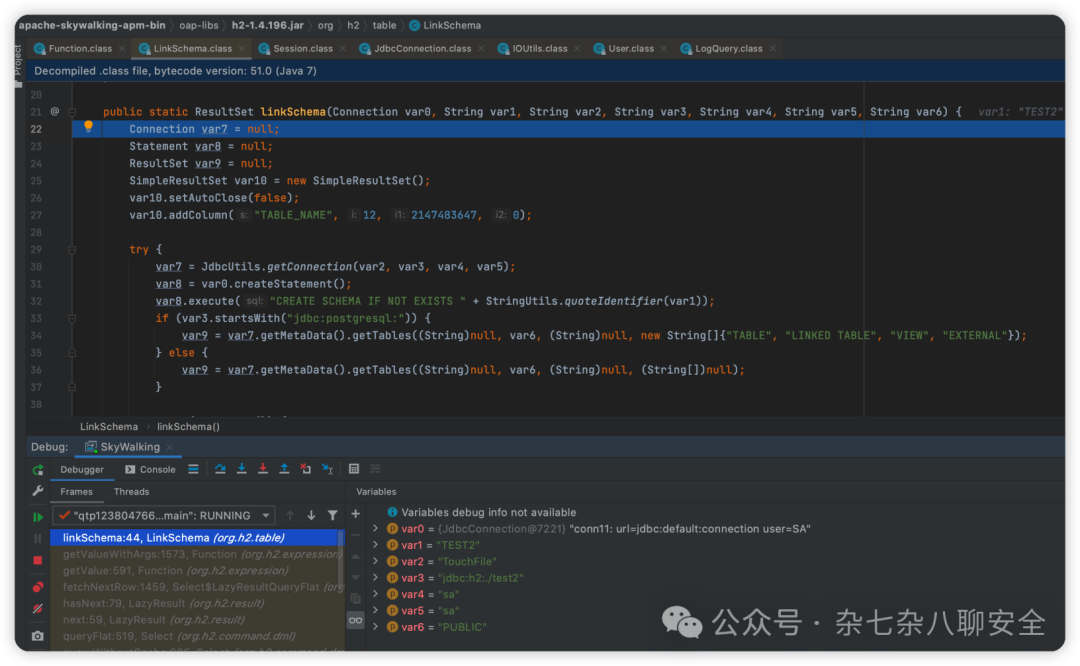The image size is (1080, 666).
Task: Expand var3 jdbc:h2 variable
Action: point(375,578)
